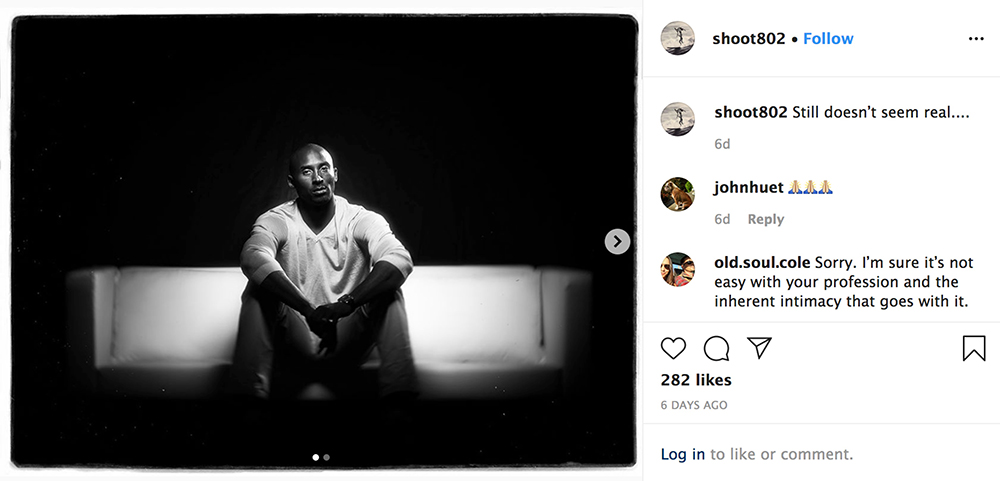The height and width of the screenshot is (481, 1000).
Task: Click Log in to comment
Action: (683, 454)
